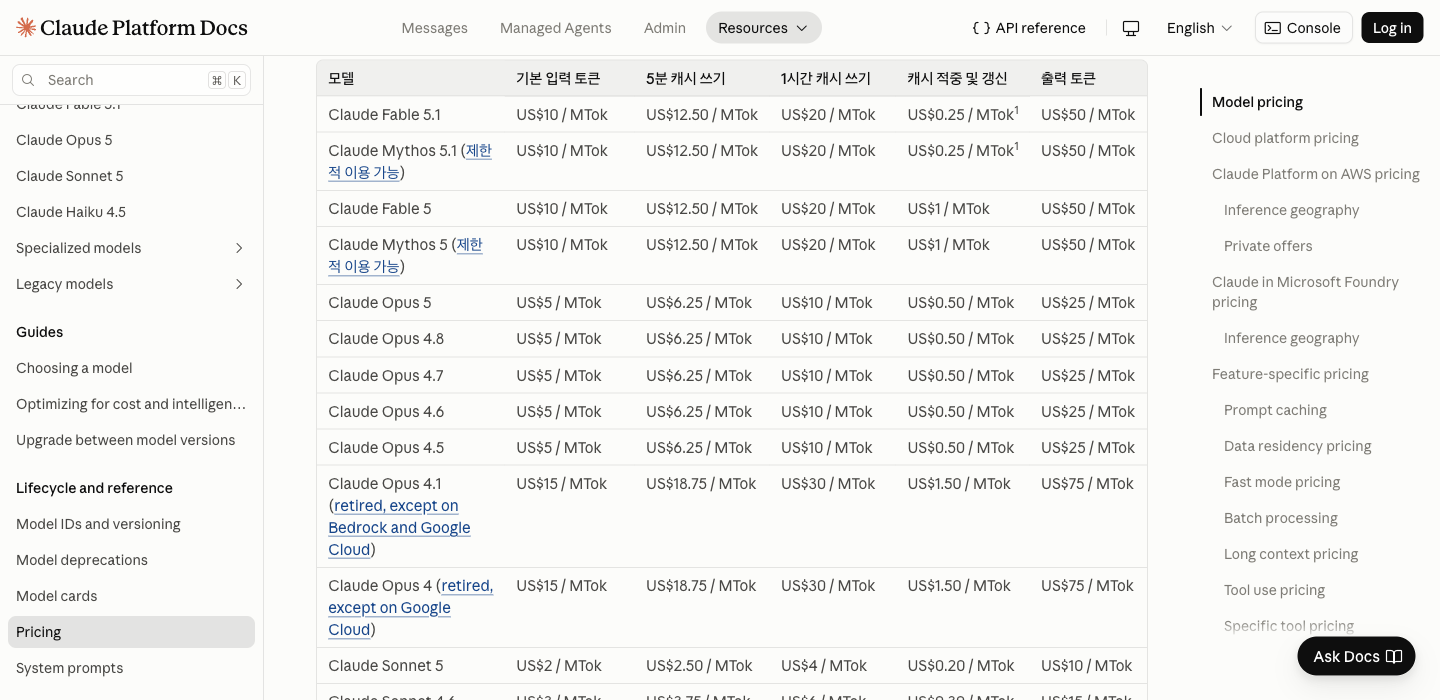Click the book icon on Ask Docs
1440x700 pixels.
(x=1394, y=656)
